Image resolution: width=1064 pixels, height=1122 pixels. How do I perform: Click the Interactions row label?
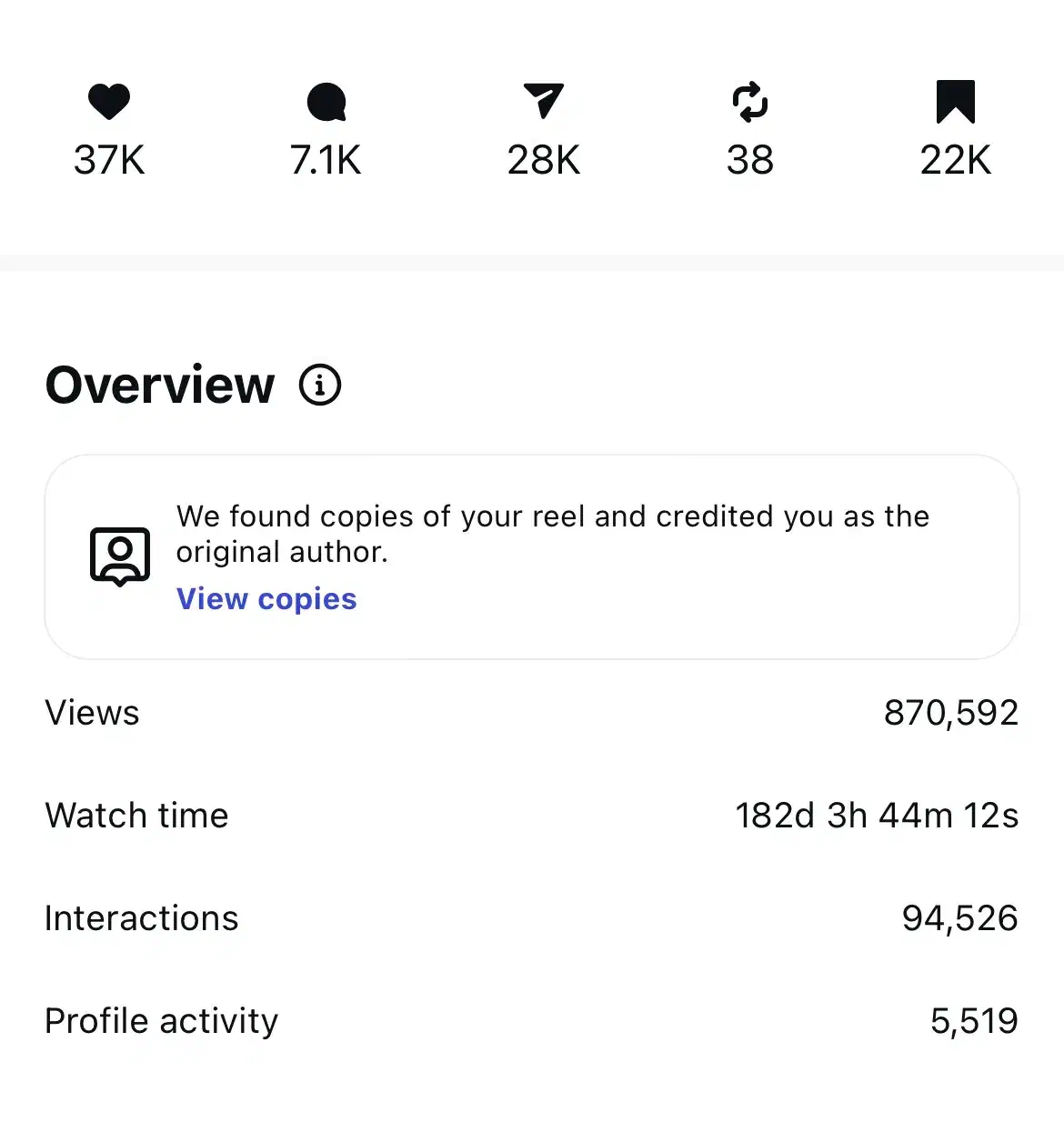coord(142,918)
